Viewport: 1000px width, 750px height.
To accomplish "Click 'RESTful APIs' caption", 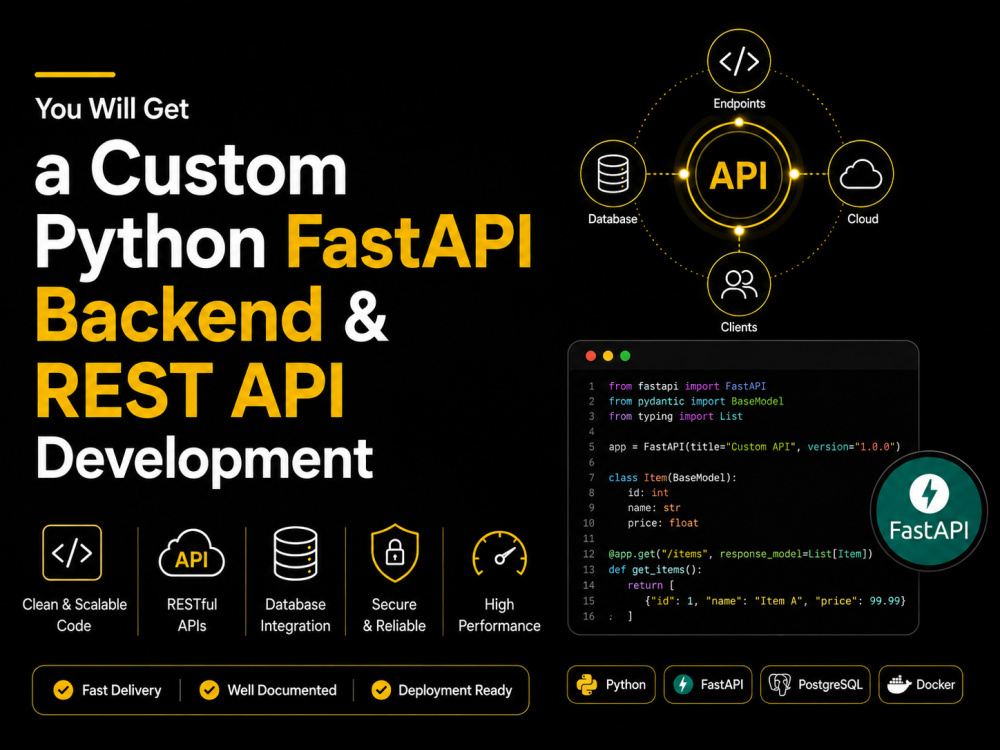I will [191, 615].
